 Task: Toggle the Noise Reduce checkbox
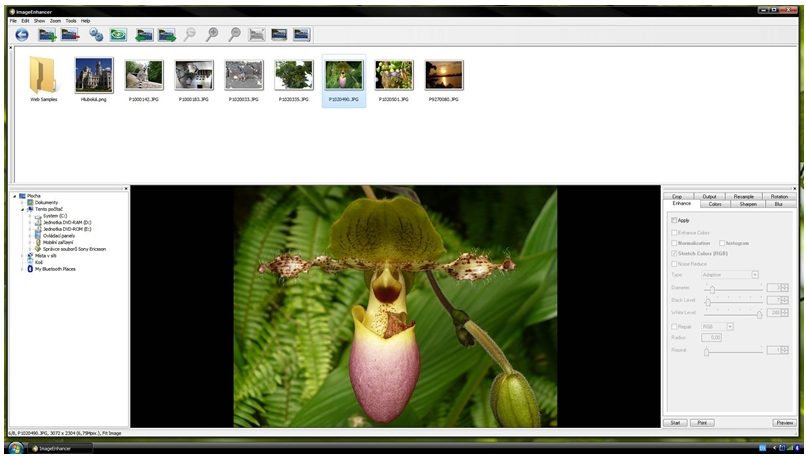click(674, 264)
